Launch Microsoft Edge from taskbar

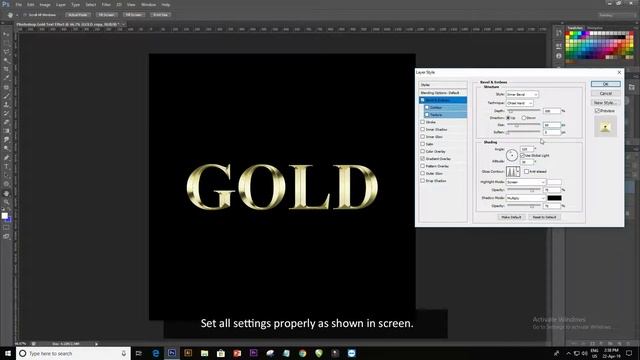156,353
